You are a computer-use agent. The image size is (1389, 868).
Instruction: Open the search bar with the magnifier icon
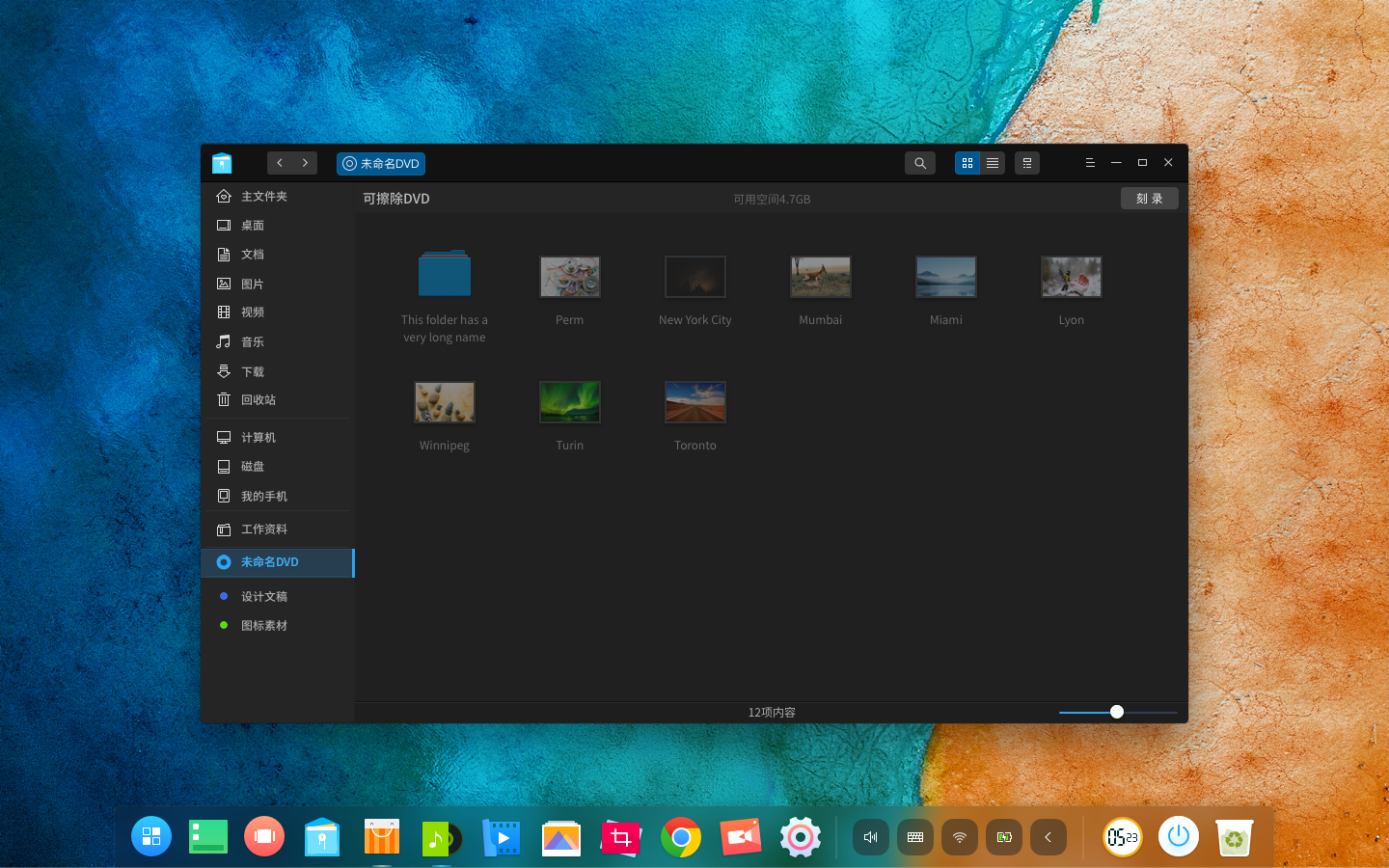tap(919, 162)
